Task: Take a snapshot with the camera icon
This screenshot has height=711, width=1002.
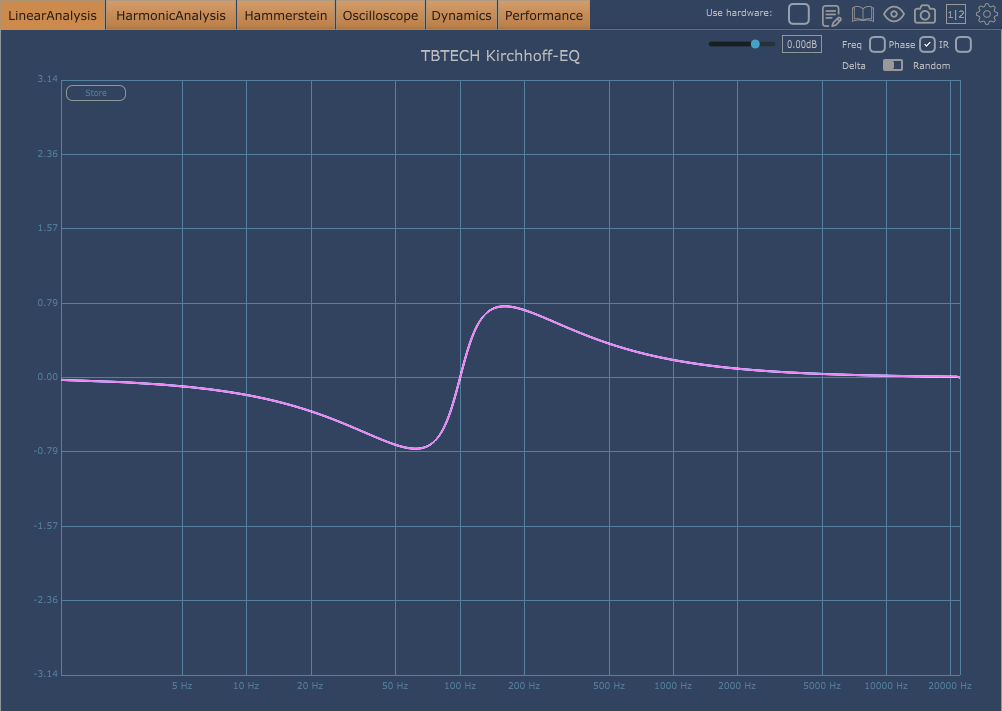Action: (x=925, y=14)
